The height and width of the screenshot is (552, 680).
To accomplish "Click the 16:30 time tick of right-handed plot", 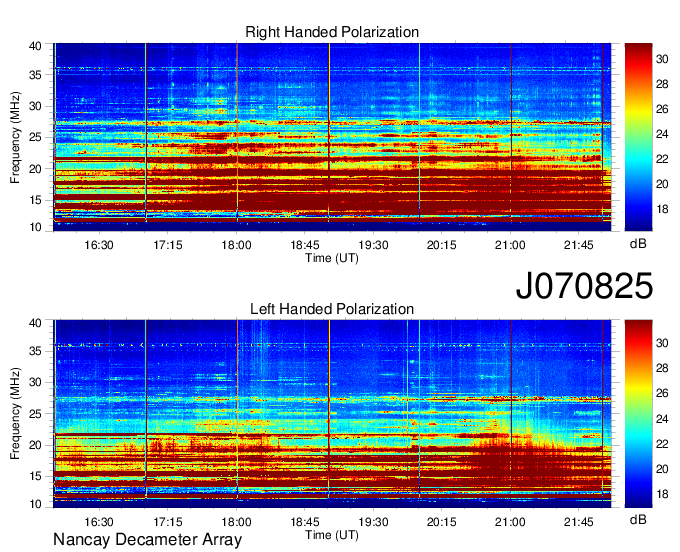I will click(x=99, y=245).
